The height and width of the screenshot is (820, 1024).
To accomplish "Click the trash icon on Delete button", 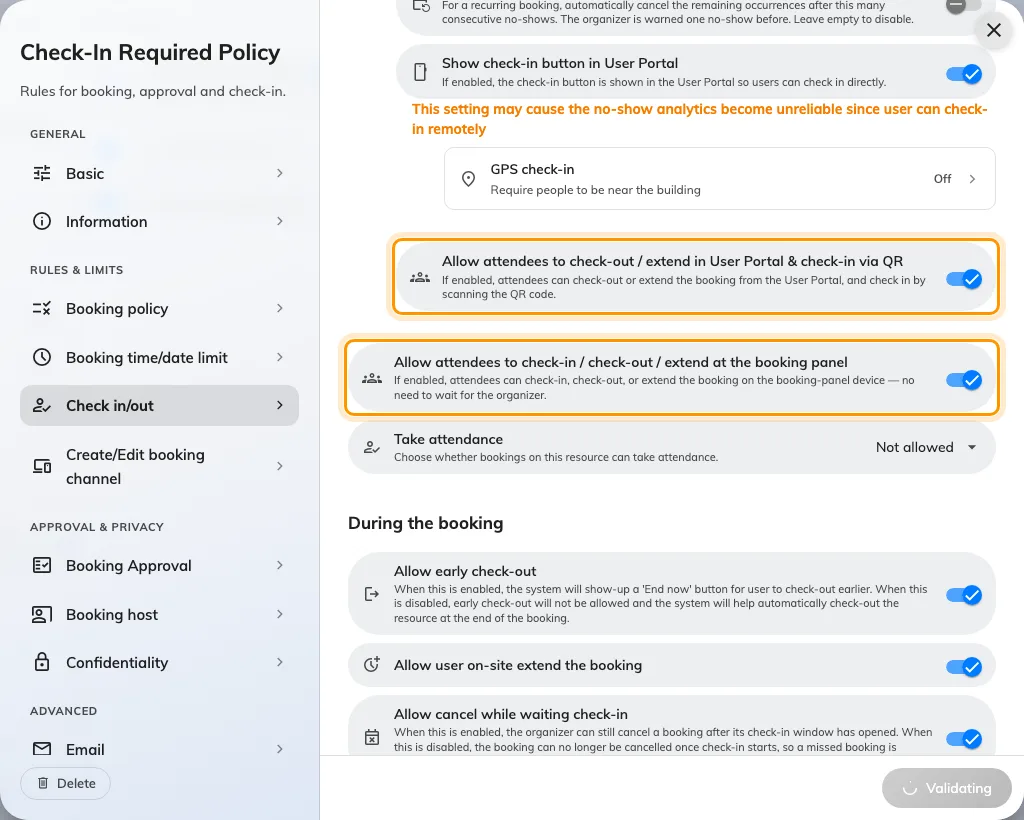I will click(x=43, y=783).
